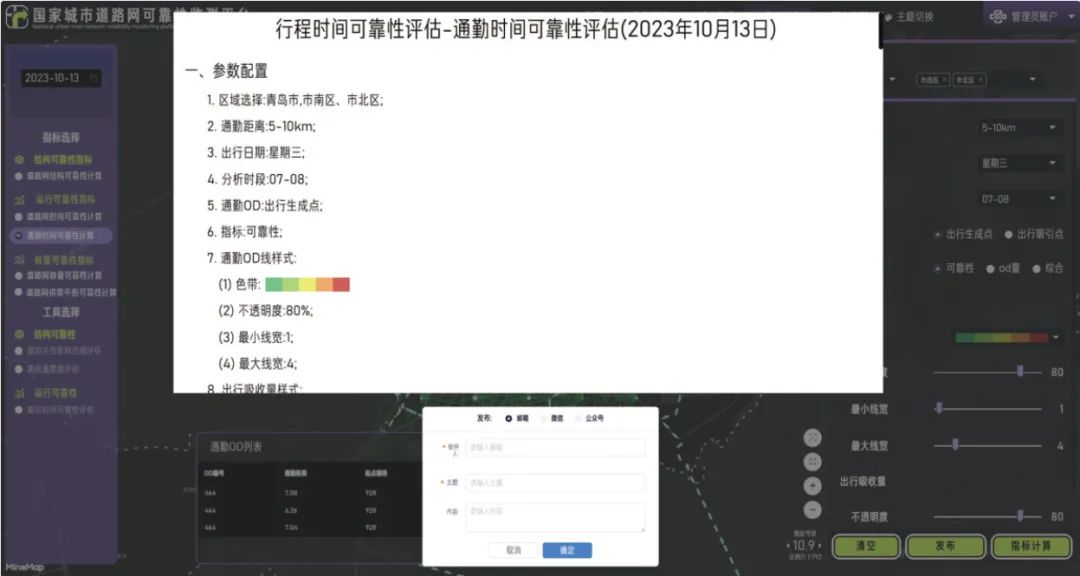Increase map zoom level arrow right of 10.9
This screenshot has height=576, width=1080.
pos(820,546)
